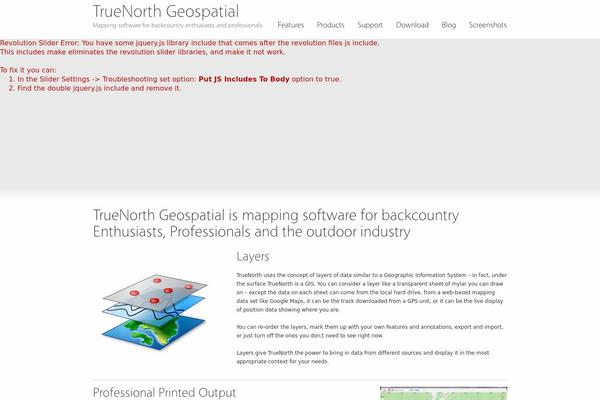
Task: Open the Features menu item
Action: 290,25
